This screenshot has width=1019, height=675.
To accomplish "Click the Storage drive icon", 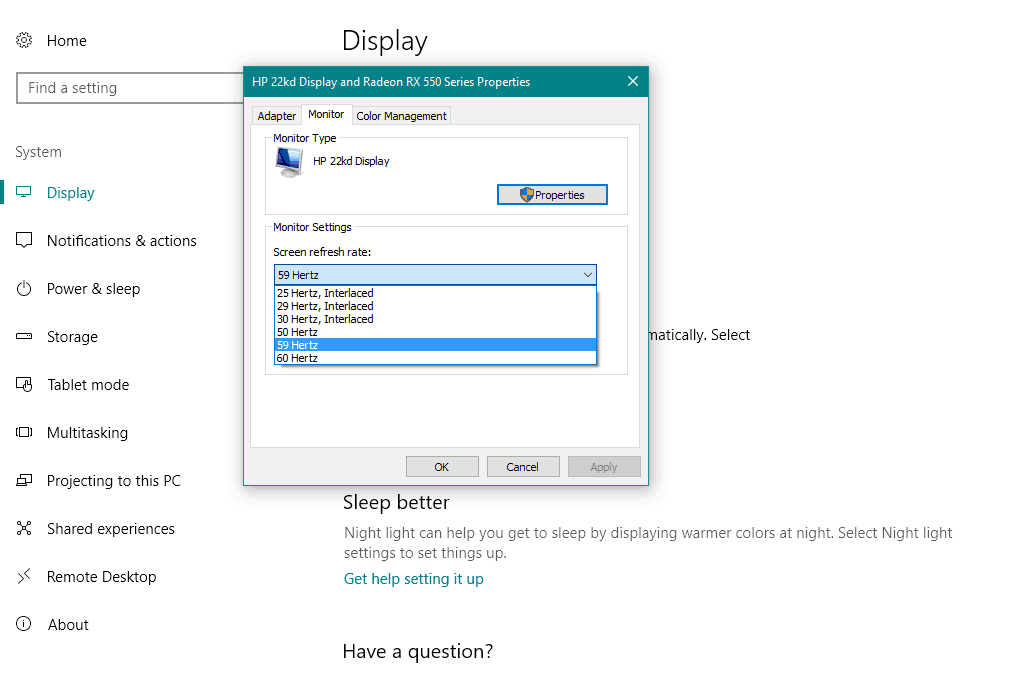I will [x=24, y=337].
